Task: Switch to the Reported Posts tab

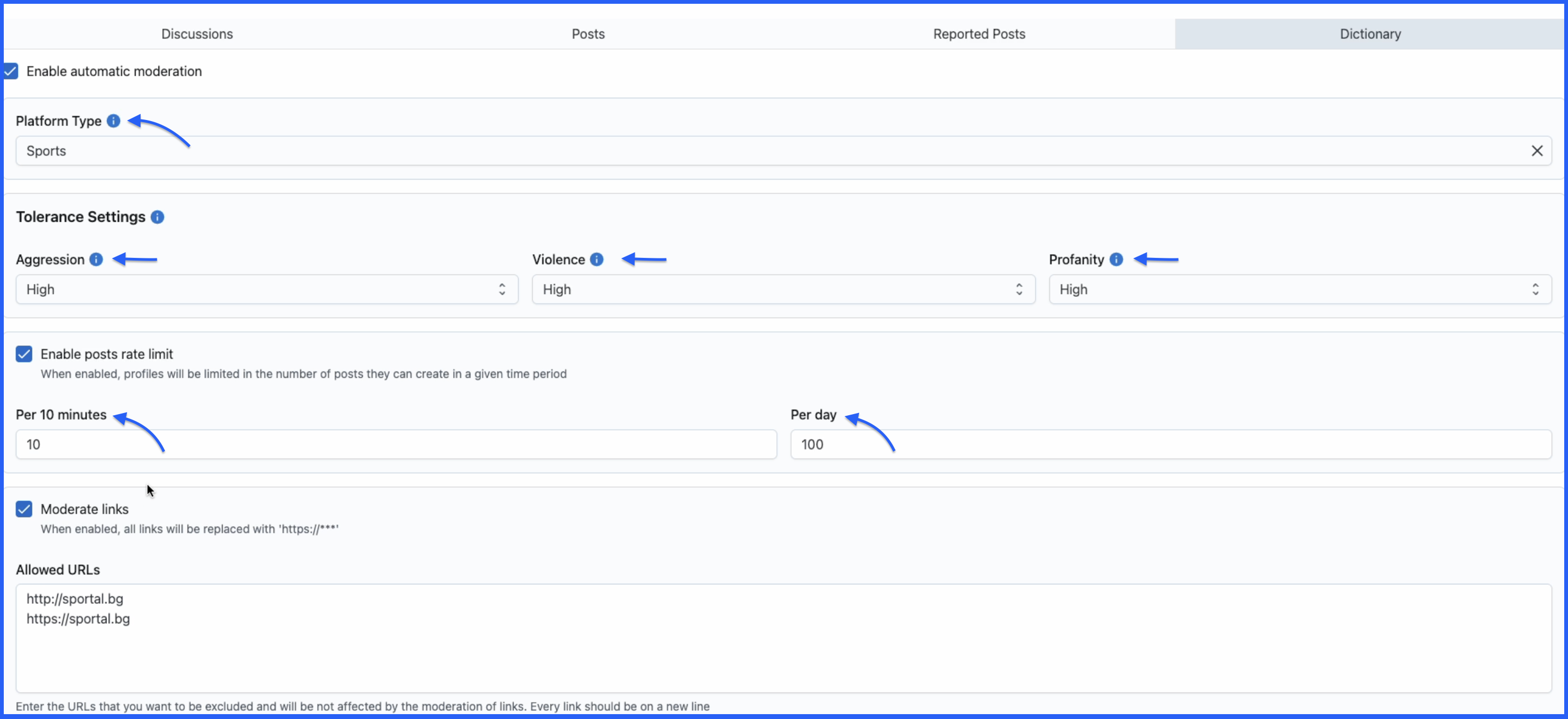Action: [979, 34]
